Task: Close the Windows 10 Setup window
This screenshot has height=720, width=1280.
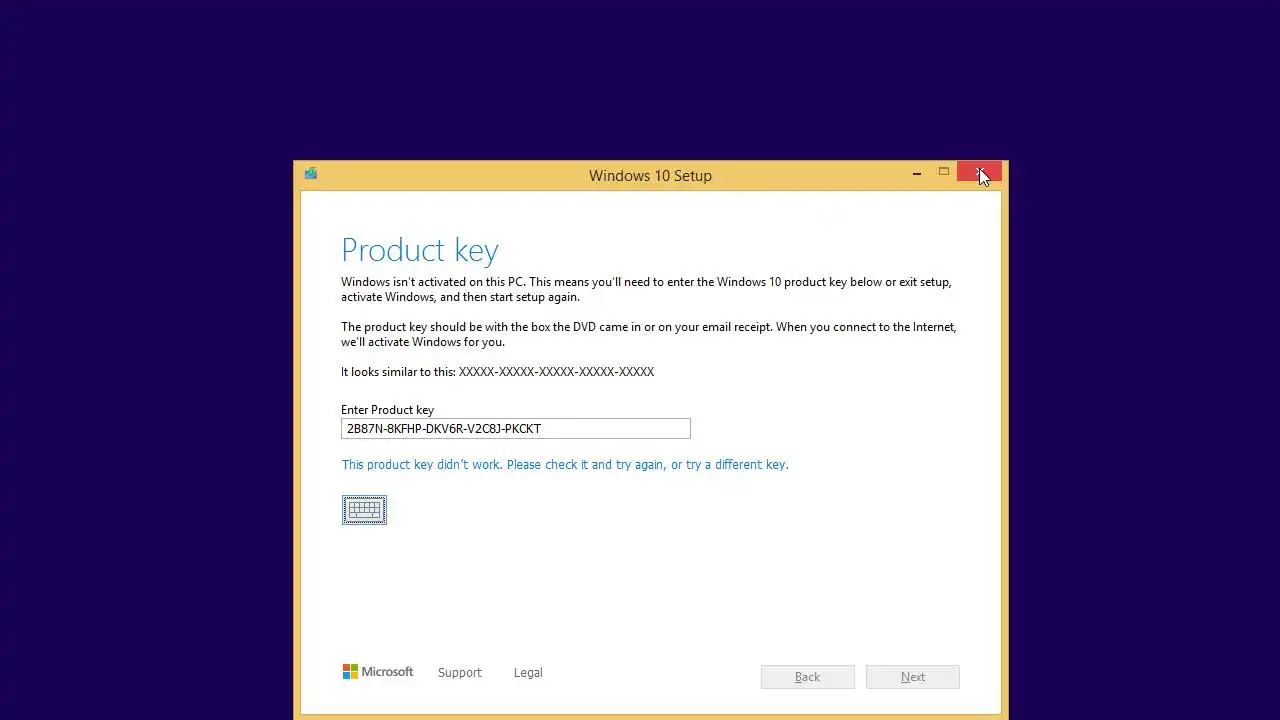Action: pyautogui.click(x=979, y=172)
